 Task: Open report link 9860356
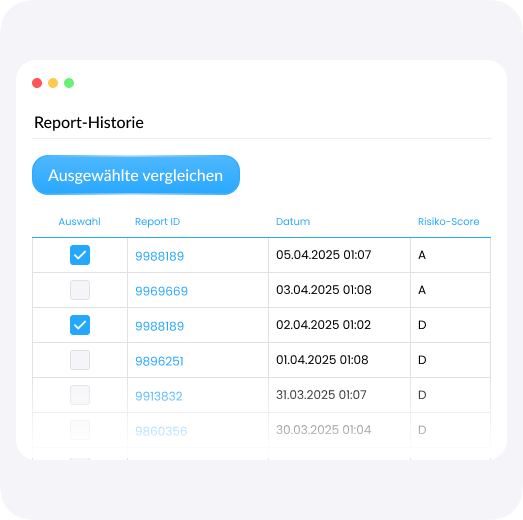point(161,431)
